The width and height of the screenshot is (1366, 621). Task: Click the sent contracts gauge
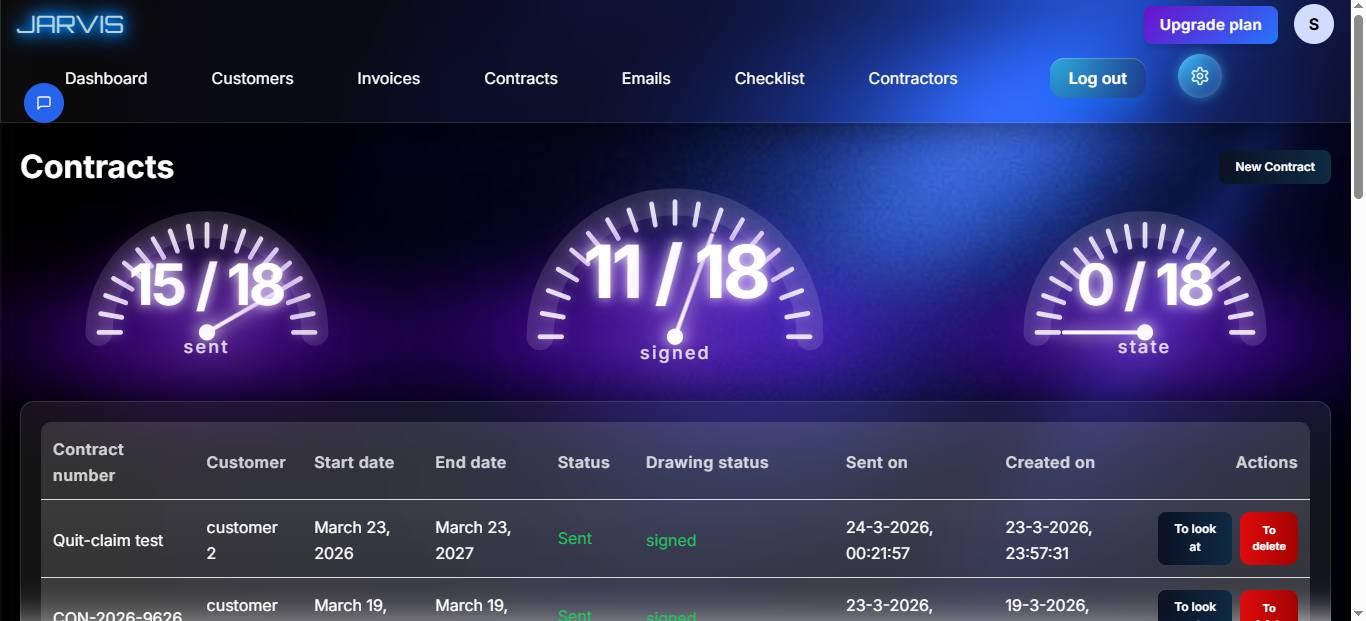point(207,285)
